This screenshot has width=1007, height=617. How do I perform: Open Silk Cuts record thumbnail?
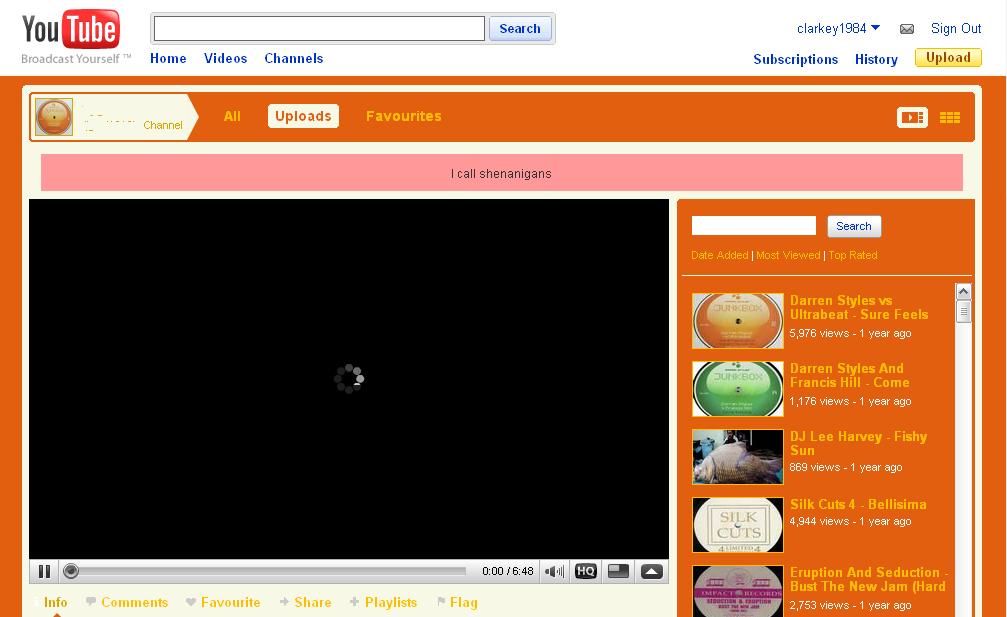pyautogui.click(x=738, y=525)
